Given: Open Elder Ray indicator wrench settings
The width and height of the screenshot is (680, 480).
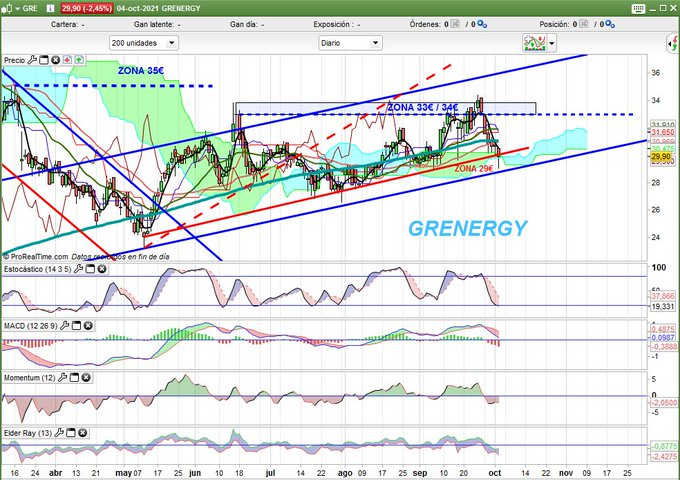Looking at the screenshot, I should pyautogui.click(x=59, y=433).
